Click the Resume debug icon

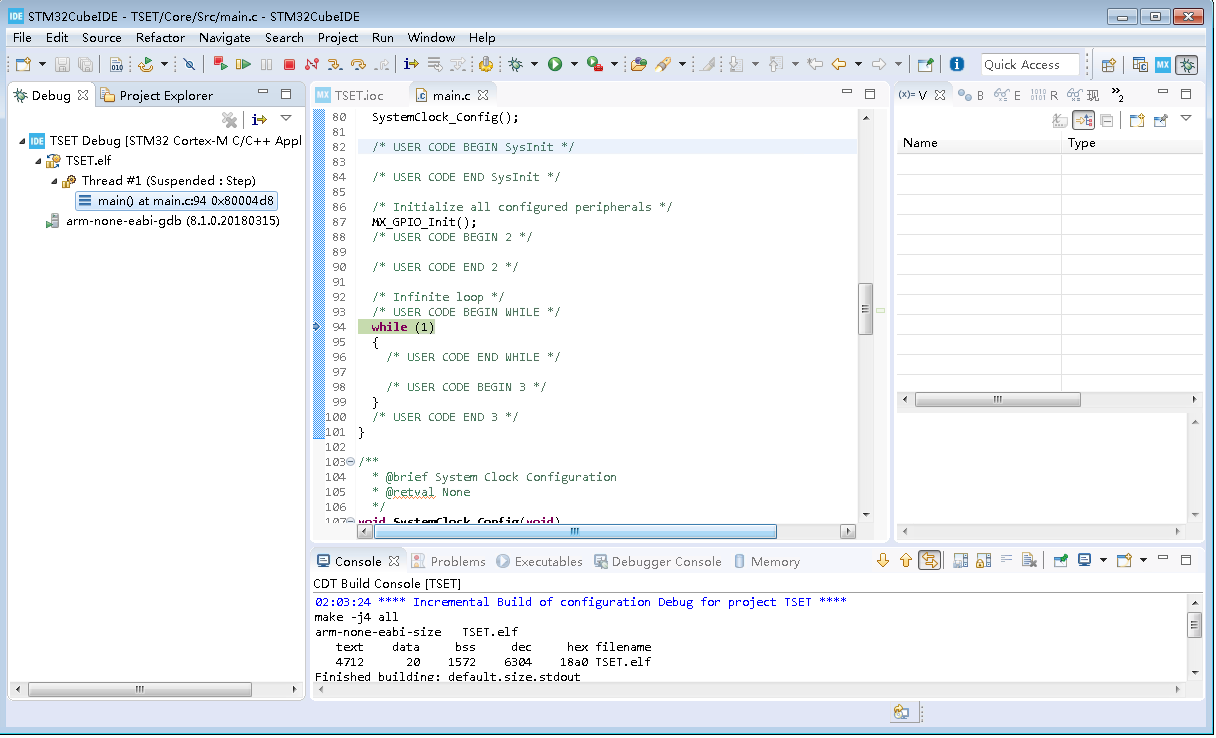pyautogui.click(x=243, y=64)
